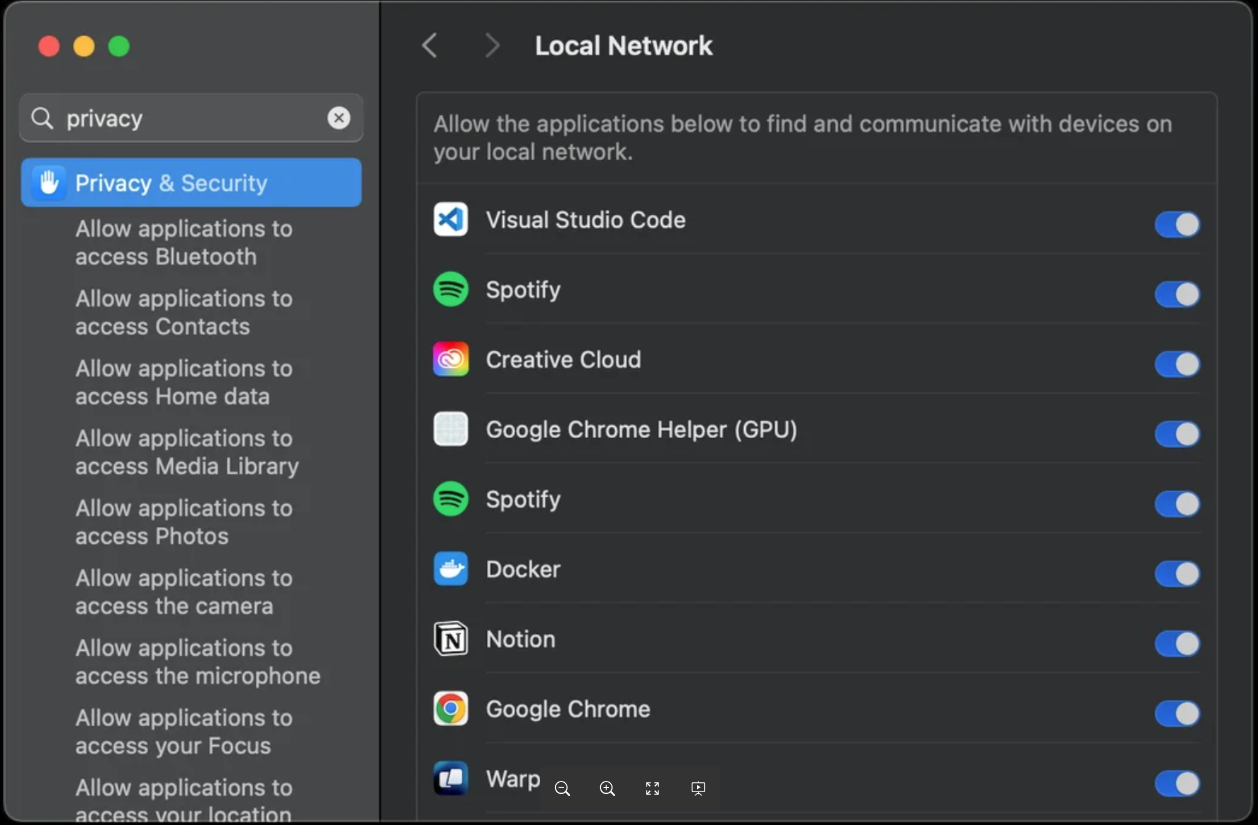
Task: Click the Spotify icon above Docker
Action: point(451,499)
